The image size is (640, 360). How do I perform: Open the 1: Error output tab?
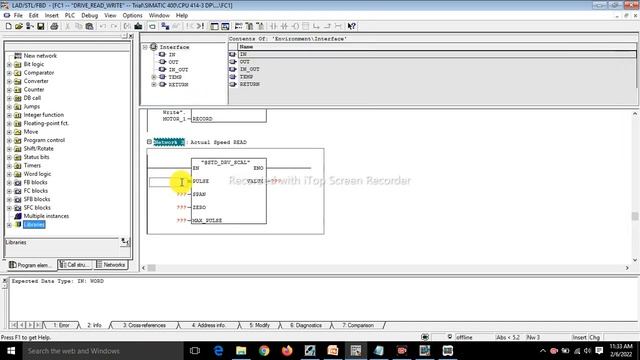[61, 325]
